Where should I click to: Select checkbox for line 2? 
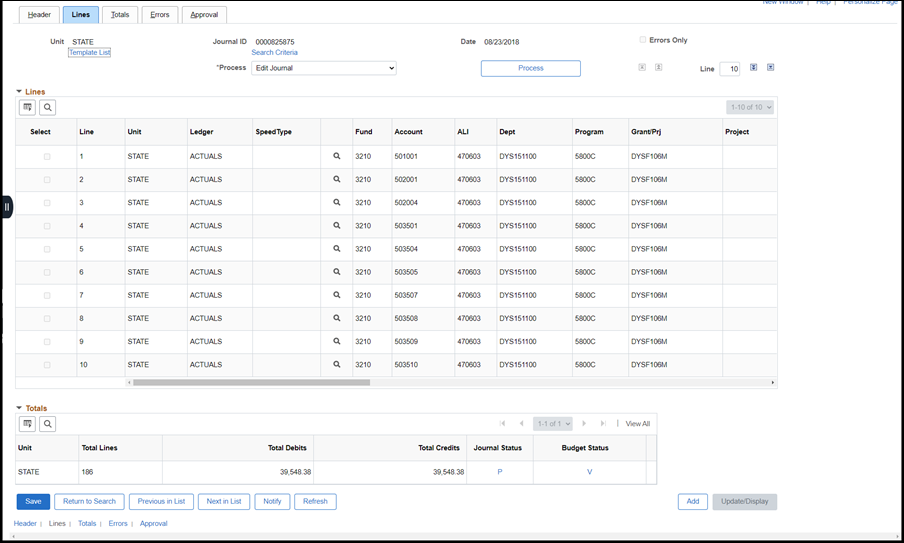coord(47,180)
